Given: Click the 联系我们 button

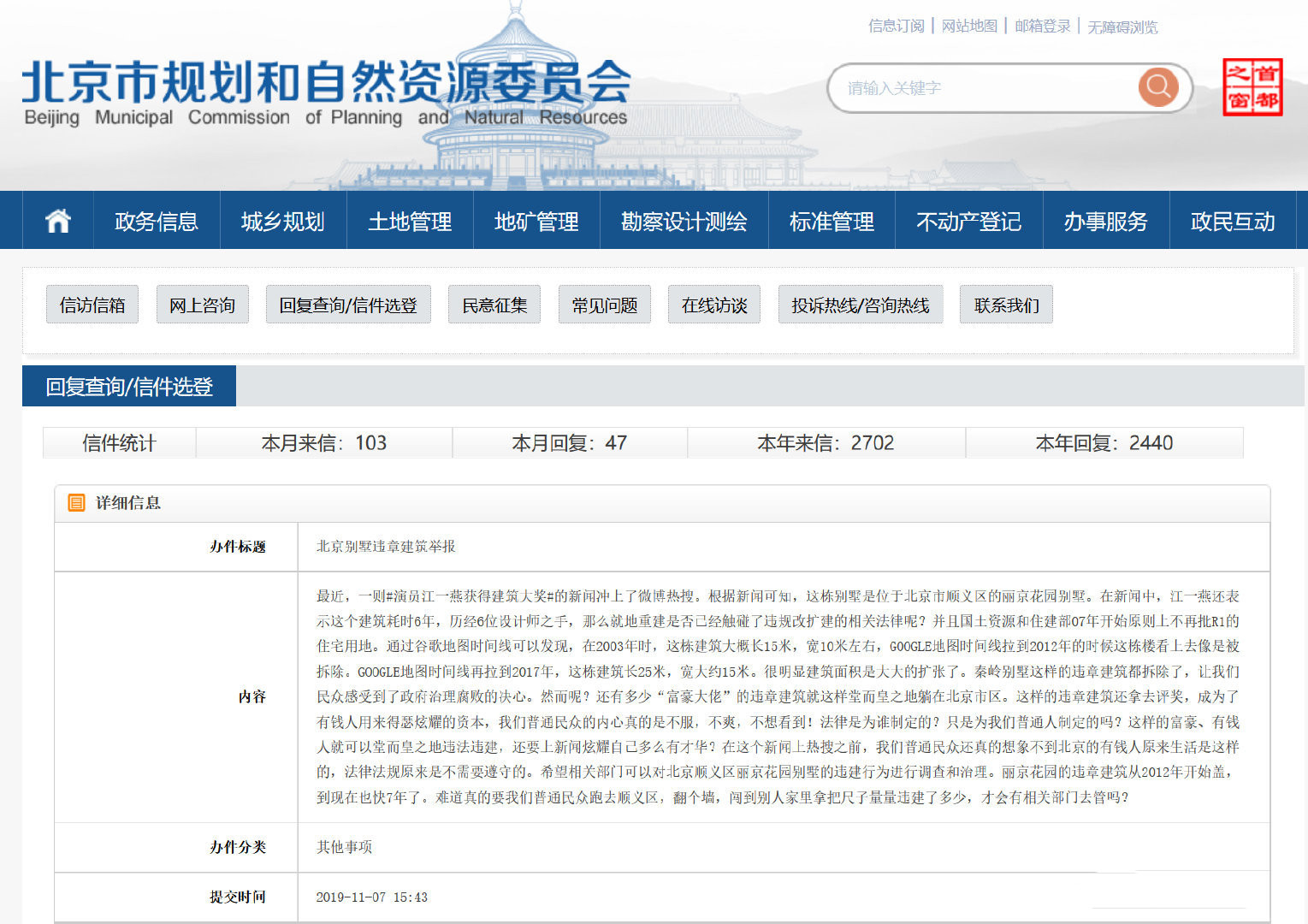Looking at the screenshot, I should pos(1006,305).
